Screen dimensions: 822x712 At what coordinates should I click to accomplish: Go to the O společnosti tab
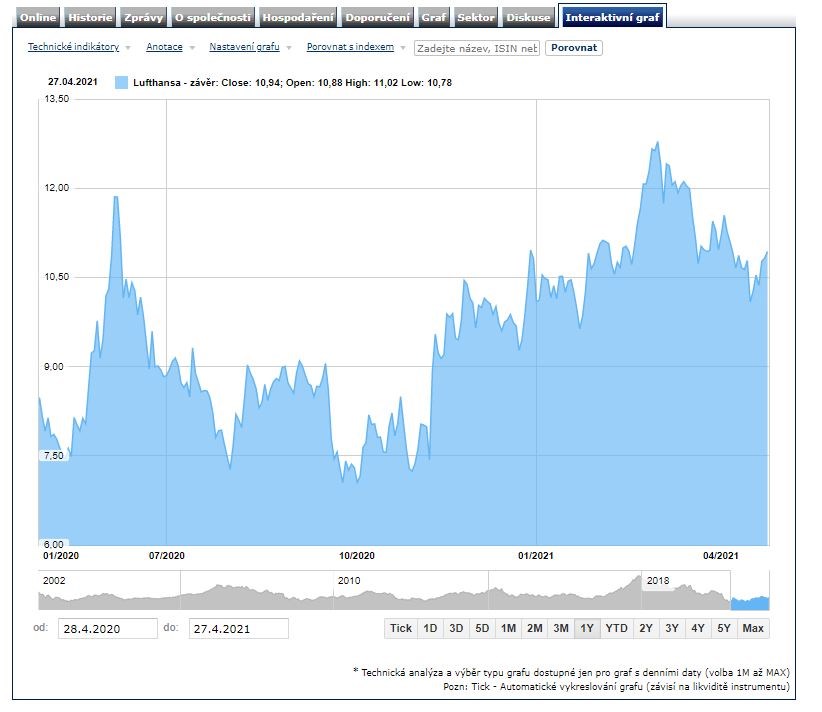pos(211,17)
